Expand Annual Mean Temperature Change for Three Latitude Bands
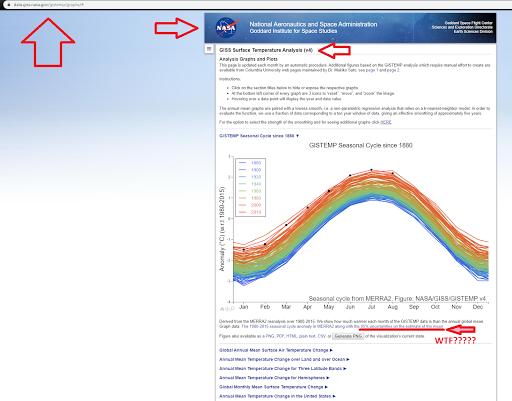 pos(283,369)
